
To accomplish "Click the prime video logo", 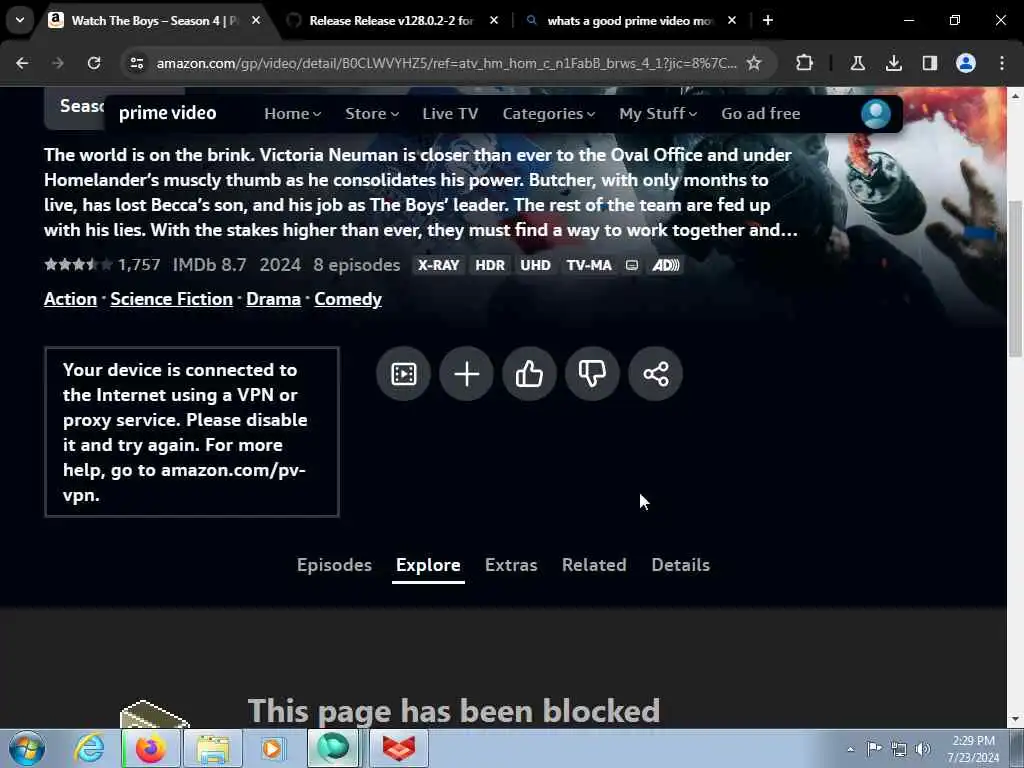I will [x=167, y=113].
